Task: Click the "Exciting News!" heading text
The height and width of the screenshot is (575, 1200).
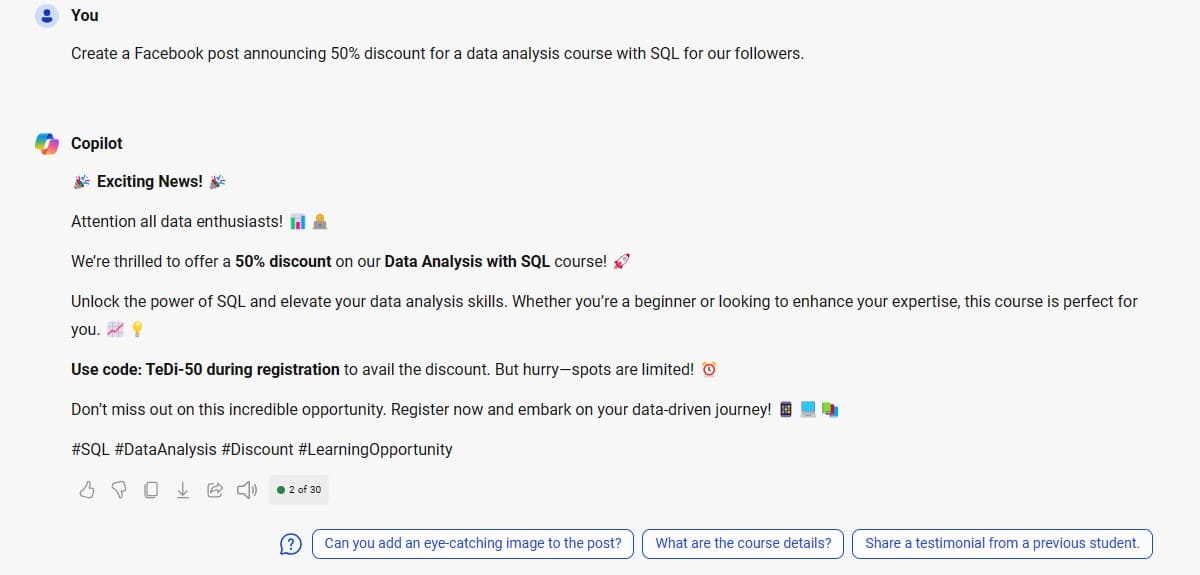Action: [x=149, y=181]
